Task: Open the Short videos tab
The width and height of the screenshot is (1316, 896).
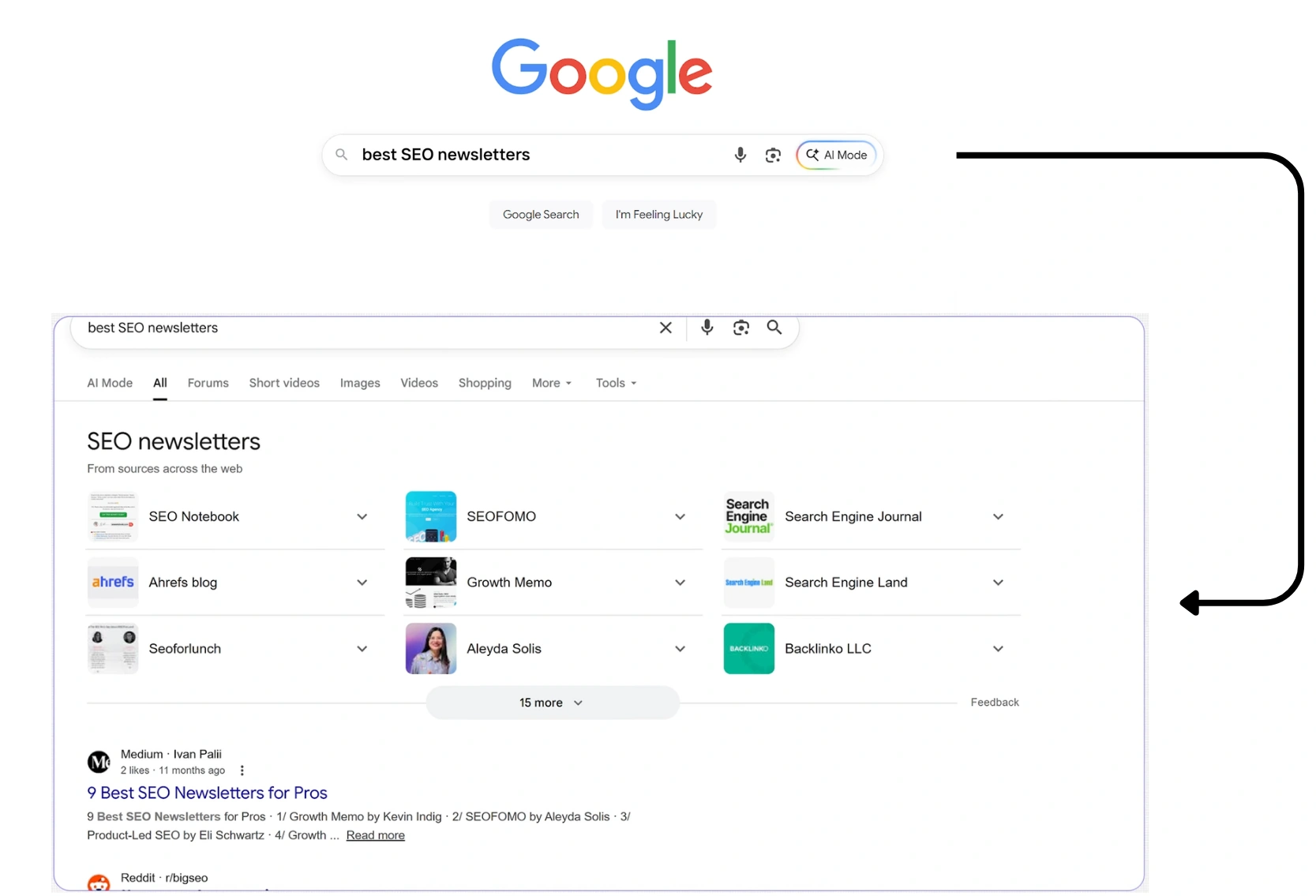Action: click(284, 383)
